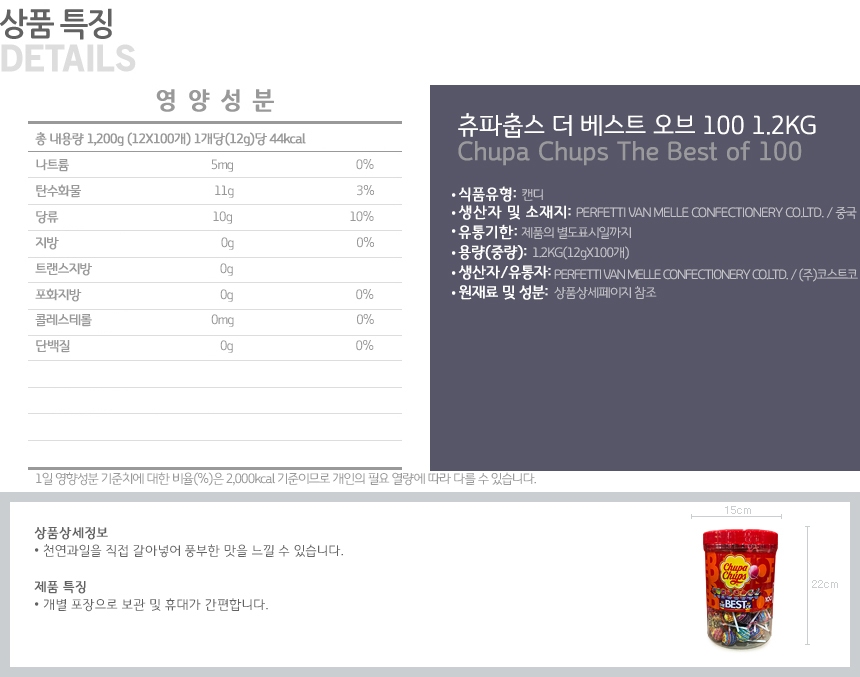The height and width of the screenshot is (677, 860).
Task: Click the 탄수화물 row label
Action: coord(57,191)
